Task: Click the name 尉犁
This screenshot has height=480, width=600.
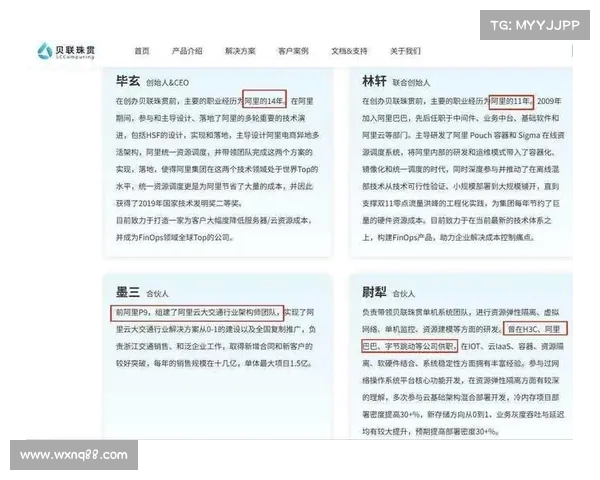Action: pyautogui.click(x=375, y=292)
